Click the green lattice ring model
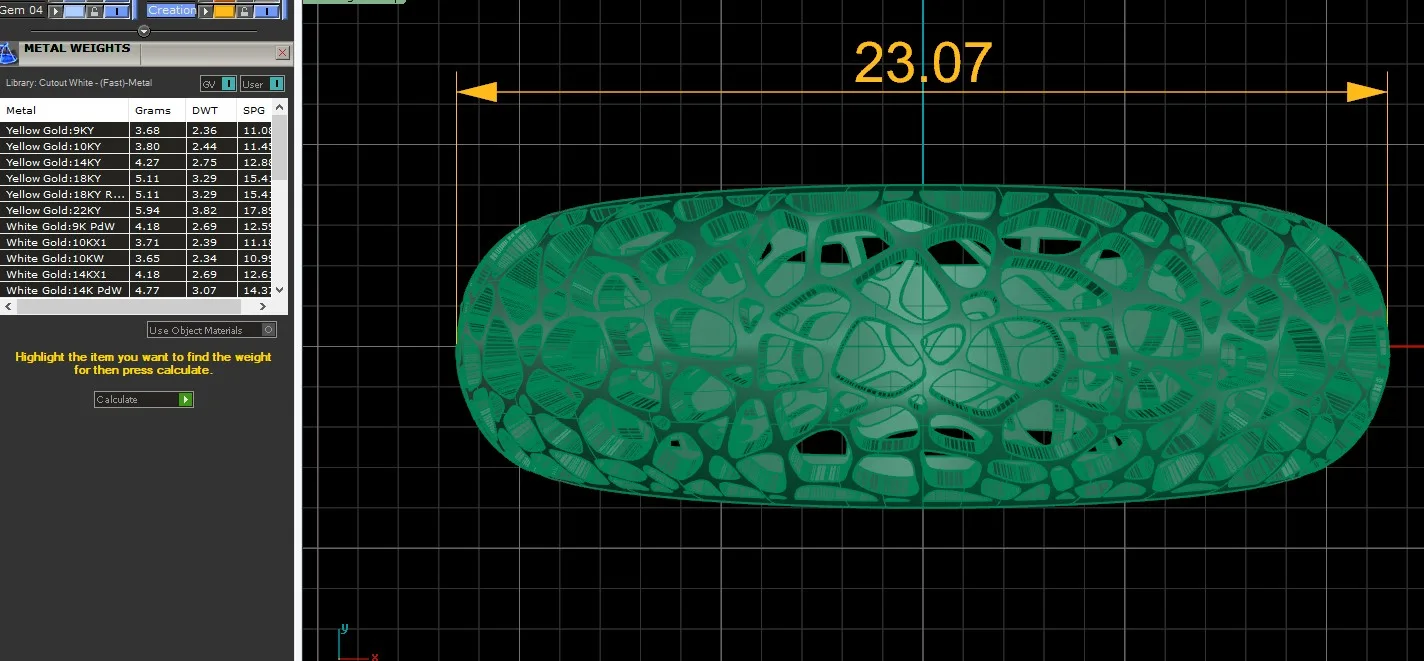Image resolution: width=1424 pixels, height=661 pixels. click(x=922, y=347)
